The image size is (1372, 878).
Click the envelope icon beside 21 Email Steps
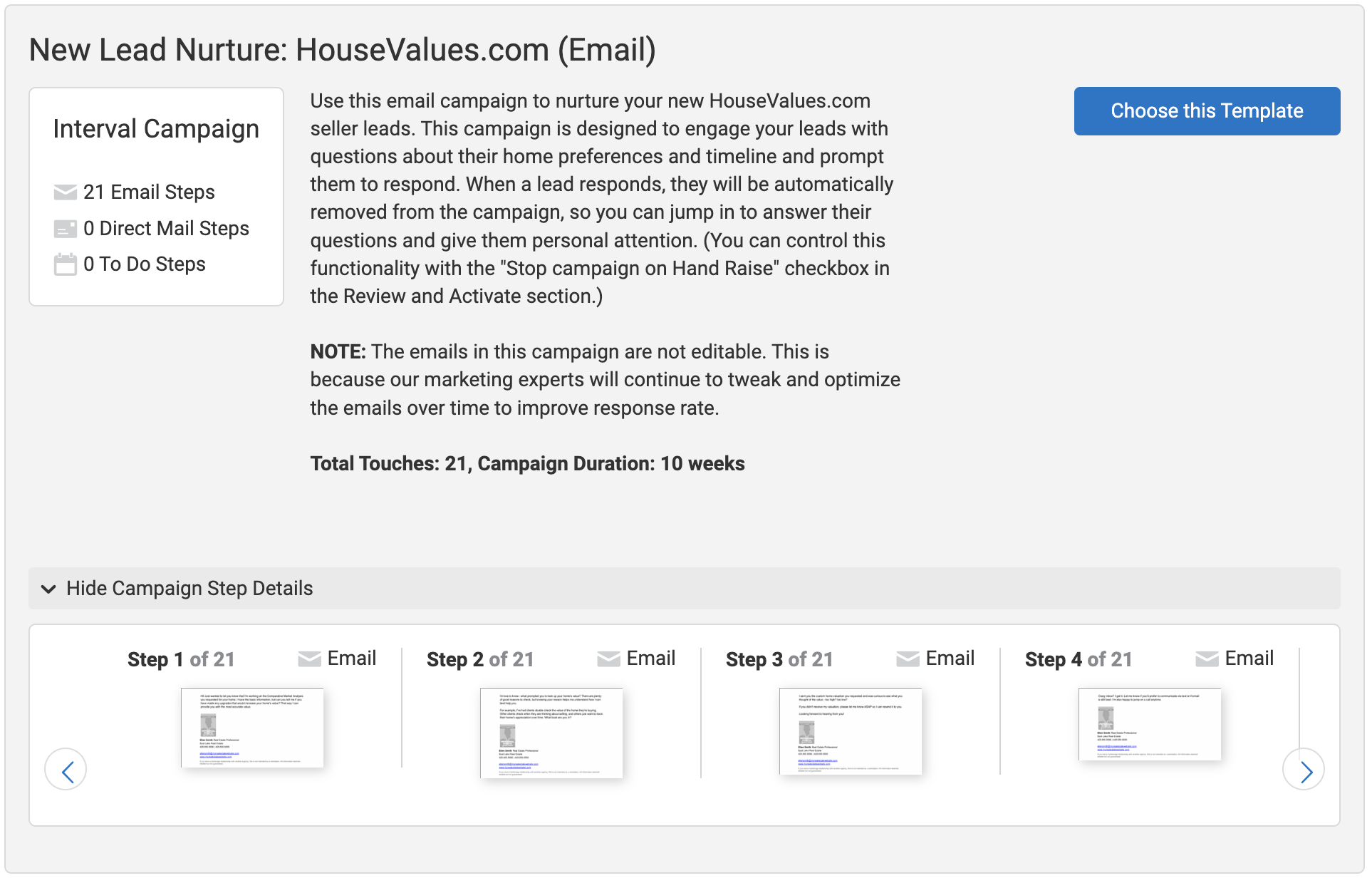(x=65, y=192)
